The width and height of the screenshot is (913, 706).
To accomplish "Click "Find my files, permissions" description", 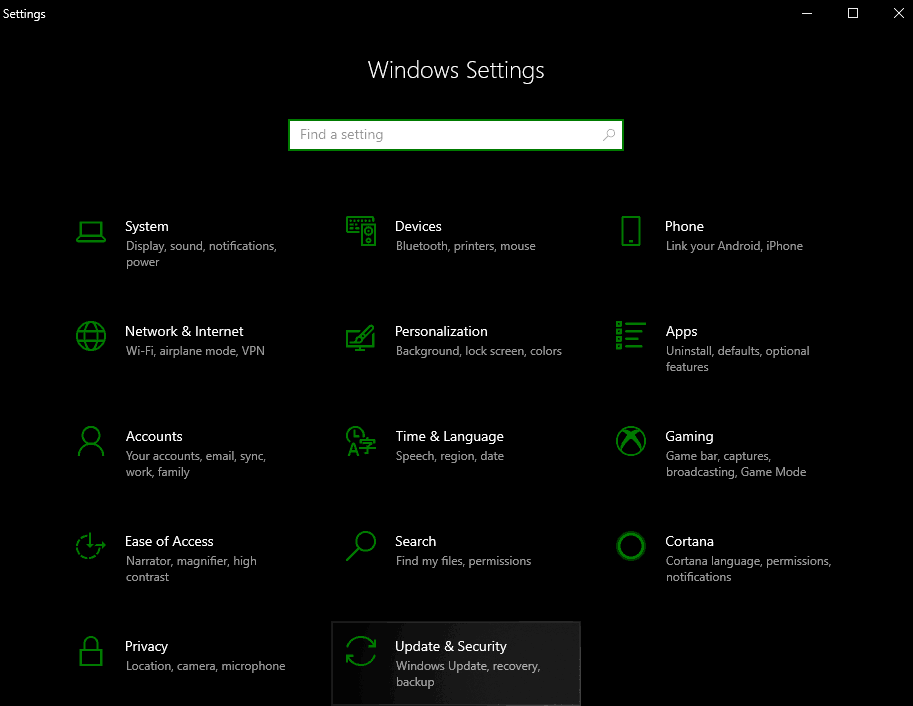I will coord(463,561).
